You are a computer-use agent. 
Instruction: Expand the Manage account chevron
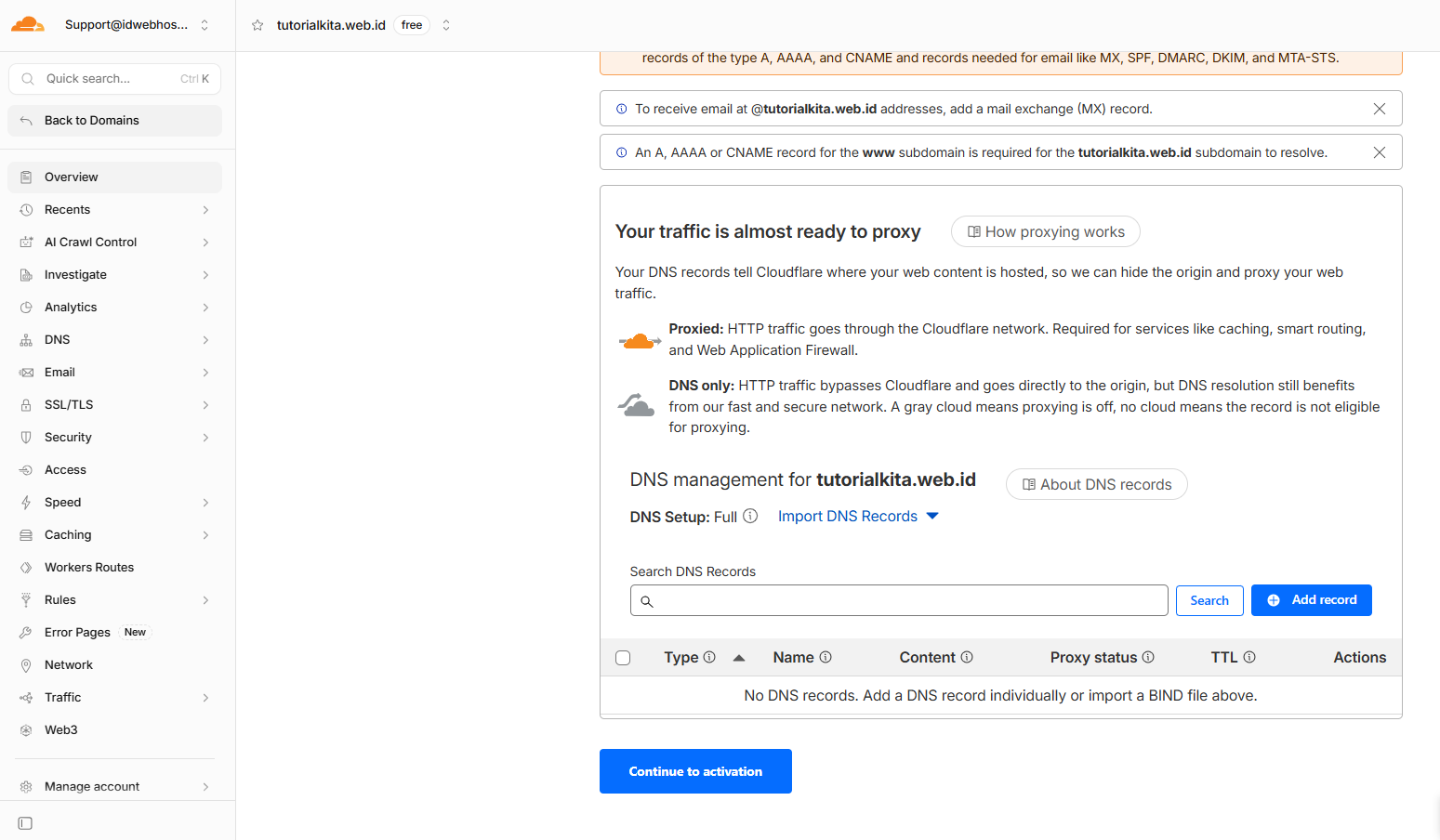(x=205, y=787)
